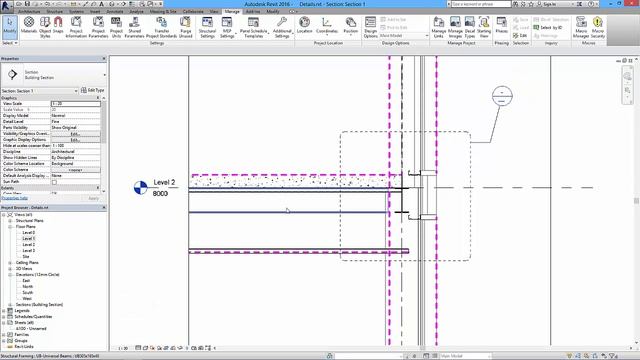Select the Modify tool in the ribbon
This screenshot has width=640, height=360.
[9, 27]
